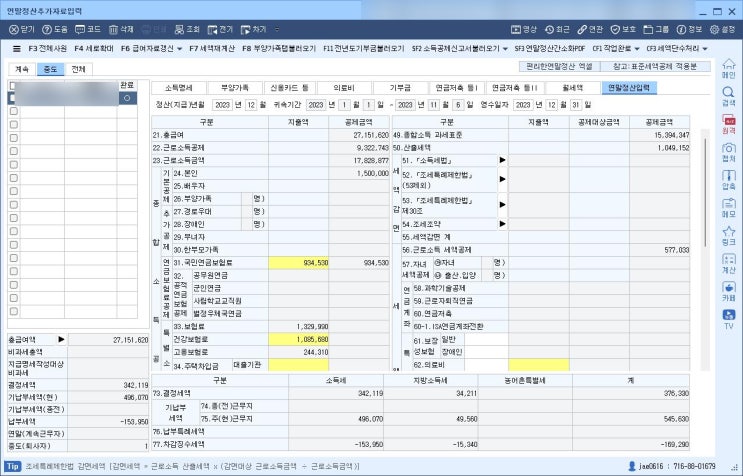Click 참고:표준세액공제 적용분 button
Screen dimensions: 743x476
click(655, 66)
